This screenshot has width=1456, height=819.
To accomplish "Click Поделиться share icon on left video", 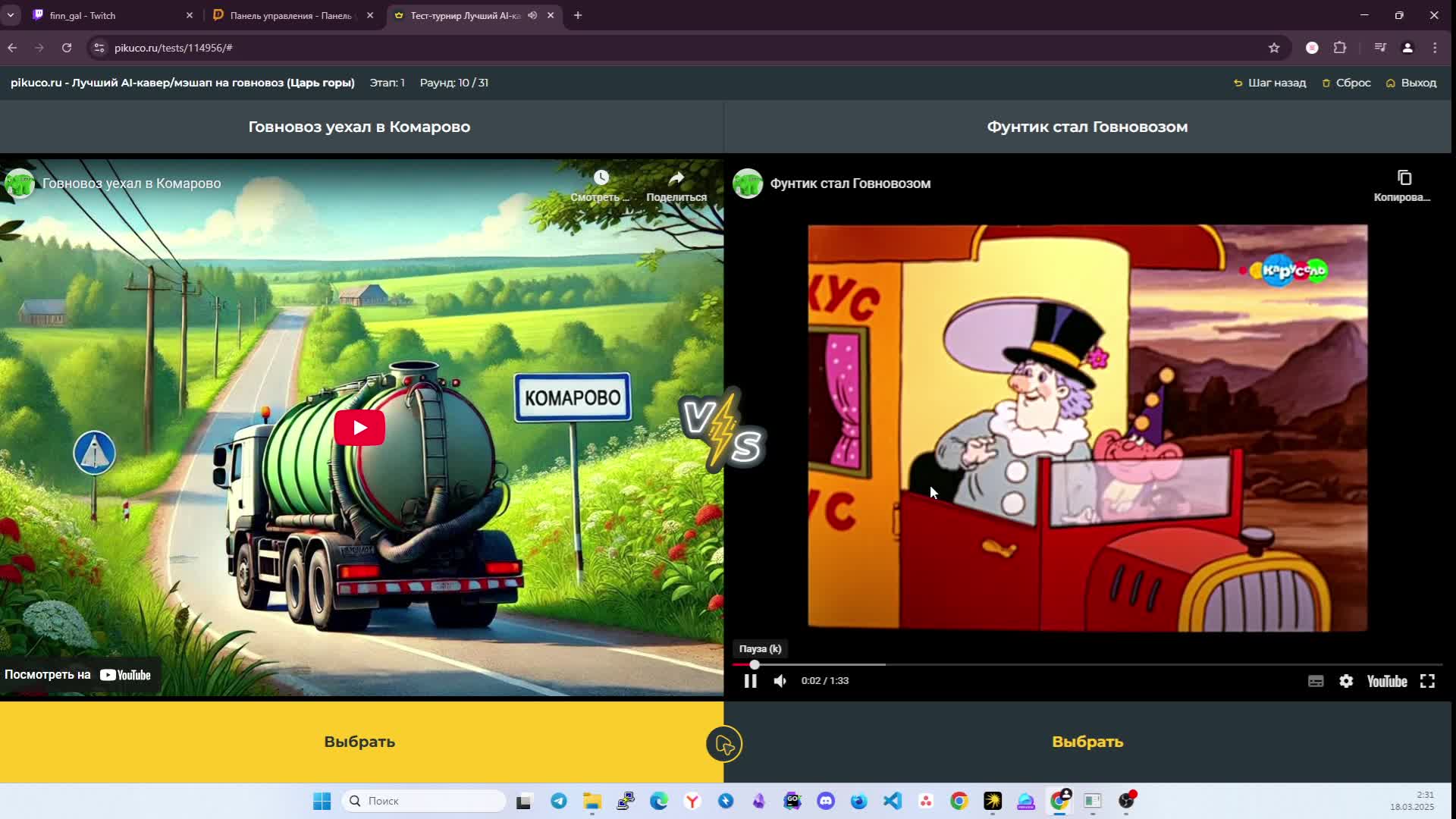I will [x=676, y=185].
